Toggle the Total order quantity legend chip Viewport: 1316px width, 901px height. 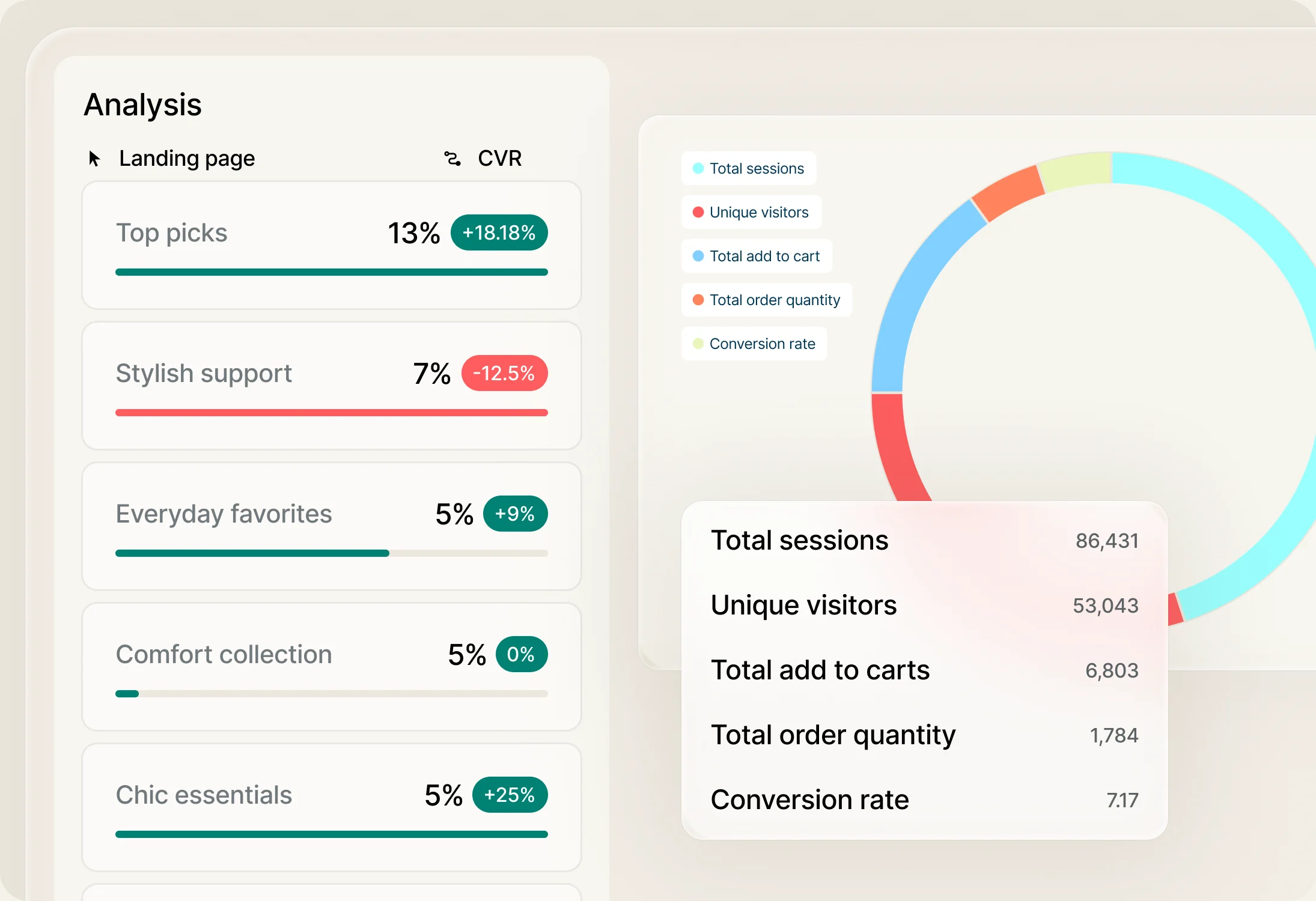tap(767, 300)
